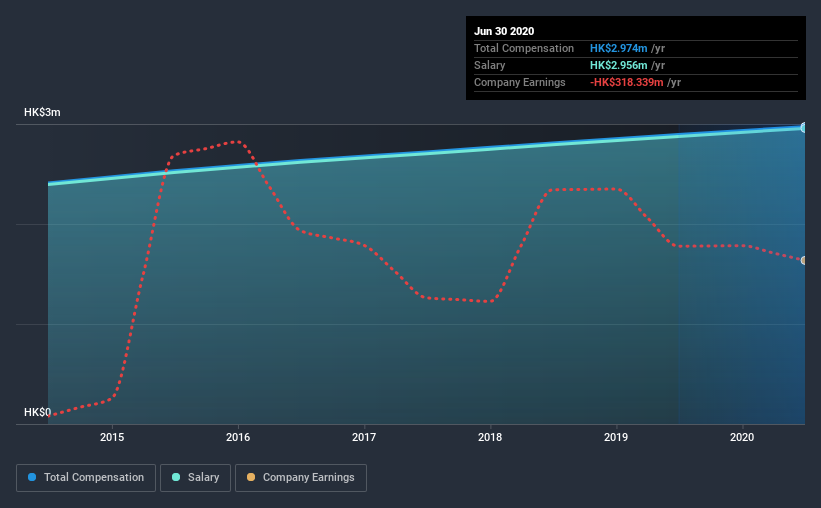This screenshot has height=508, width=821.
Task: Click the Total Compensation label in tooltip
Action: pyautogui.click(x=524, y=48)
